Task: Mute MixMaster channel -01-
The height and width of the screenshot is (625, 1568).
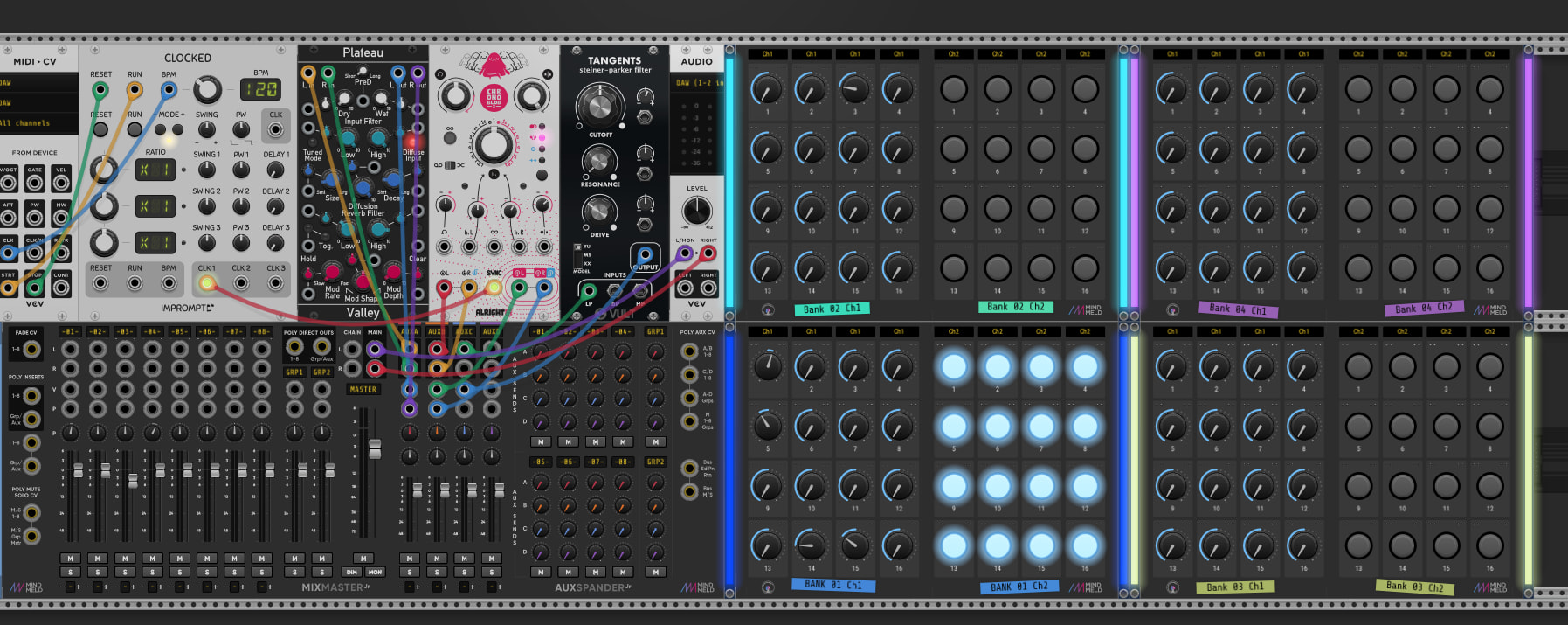Action: (71, 559)
